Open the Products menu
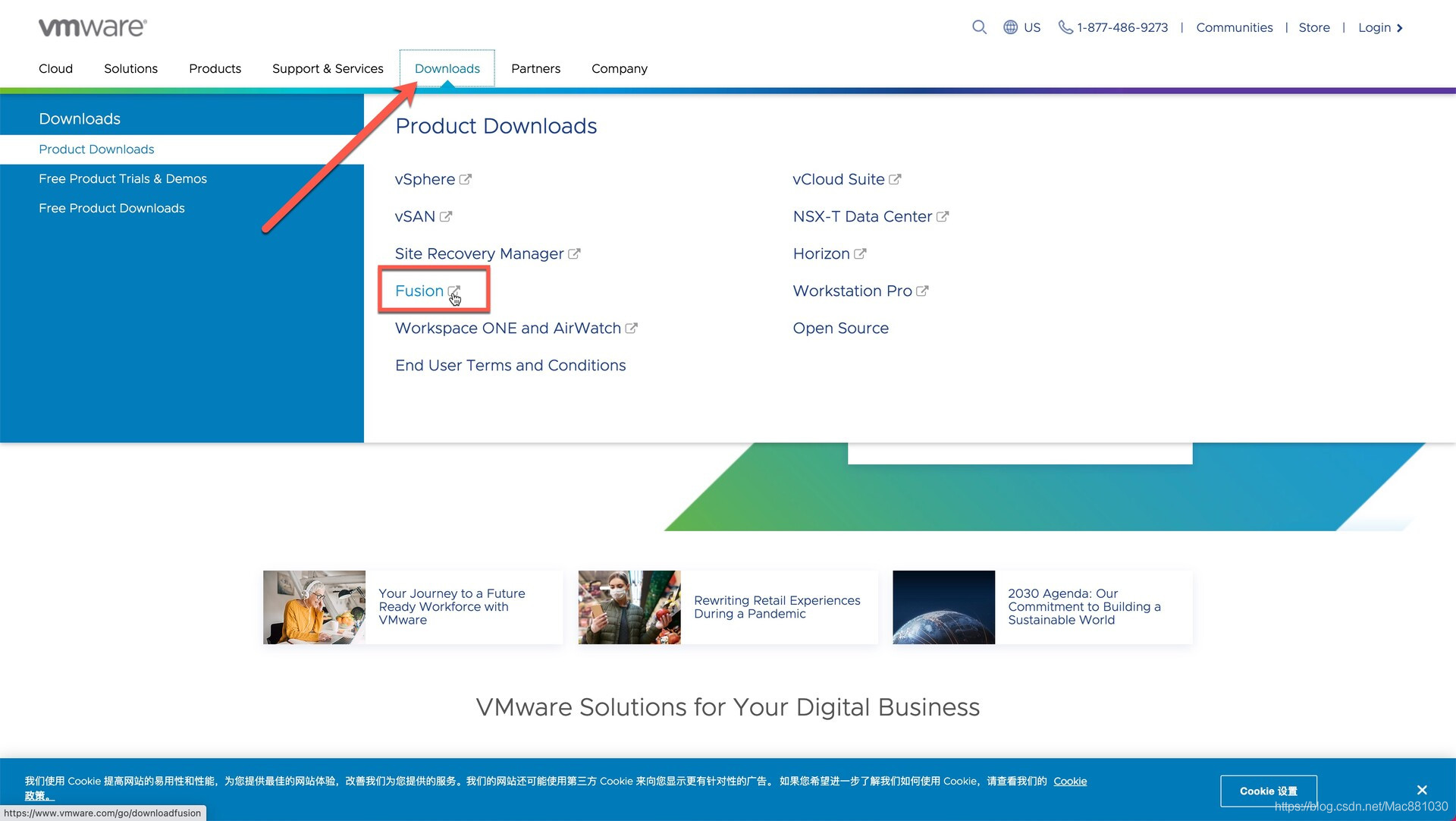Viewport: 1456px width, 821px height. click(215, 68)
